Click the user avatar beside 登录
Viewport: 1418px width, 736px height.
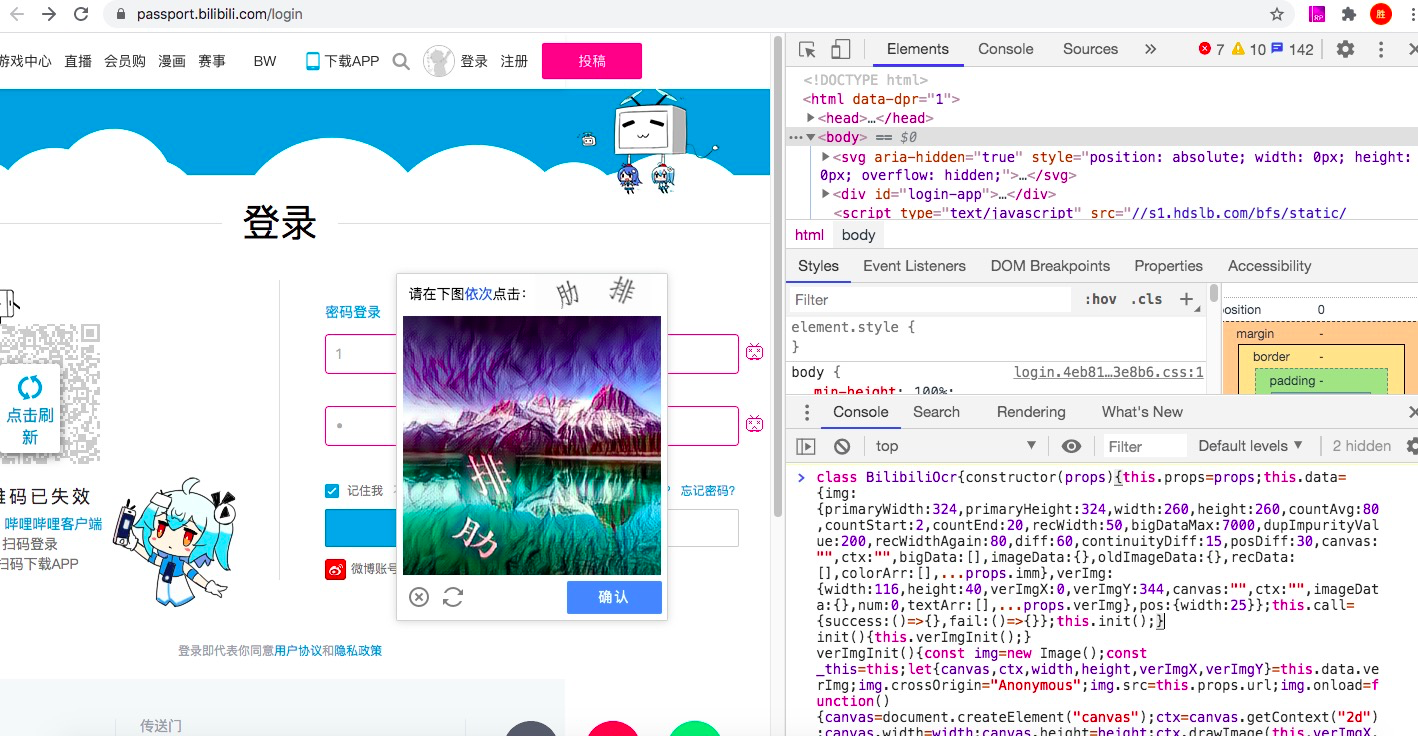(439, 61)
